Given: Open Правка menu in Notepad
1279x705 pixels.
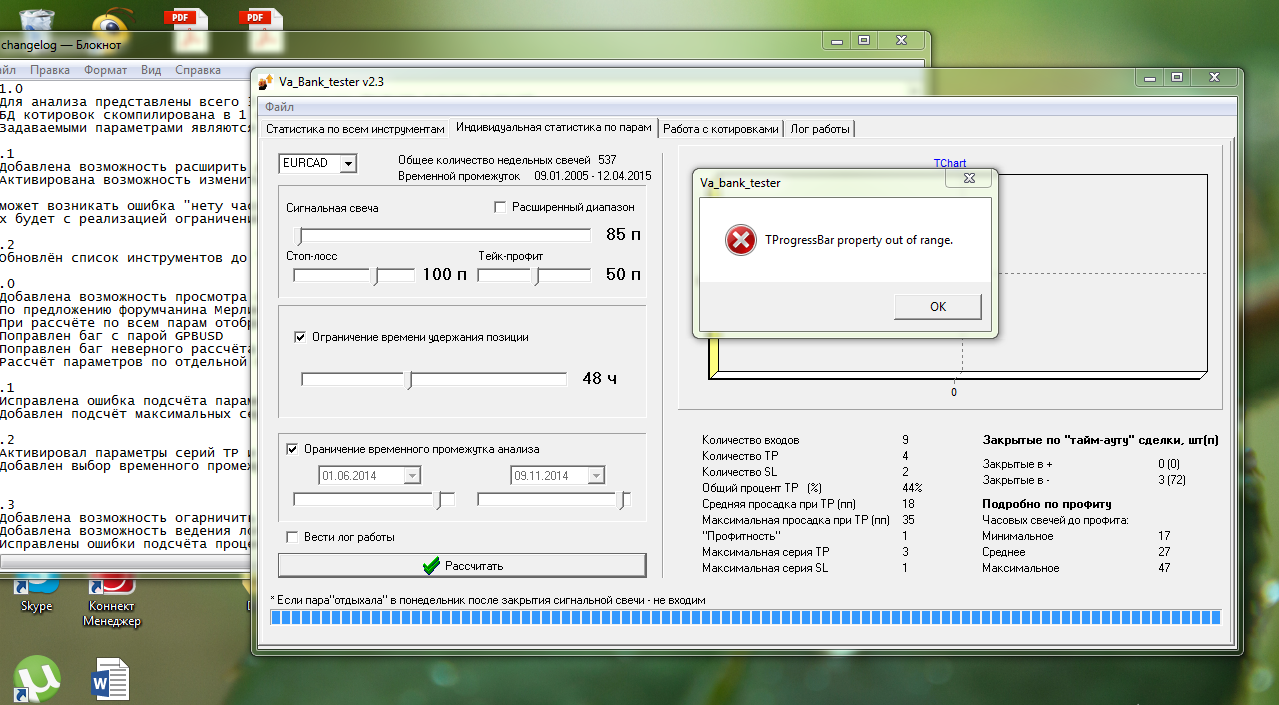Looking at the screenshot, I should [x=50, y=70].
